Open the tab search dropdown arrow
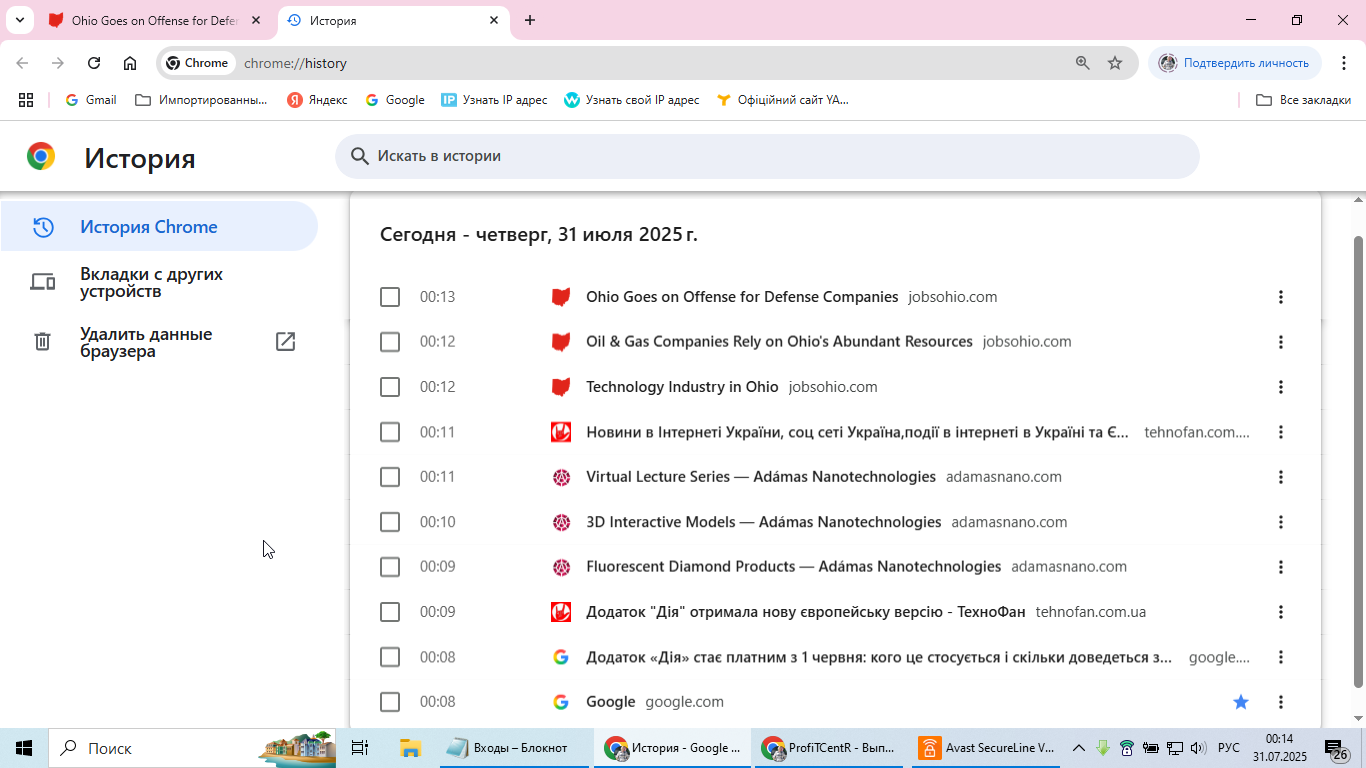Viewport: 1366px width, 768px height. [19, 20]
